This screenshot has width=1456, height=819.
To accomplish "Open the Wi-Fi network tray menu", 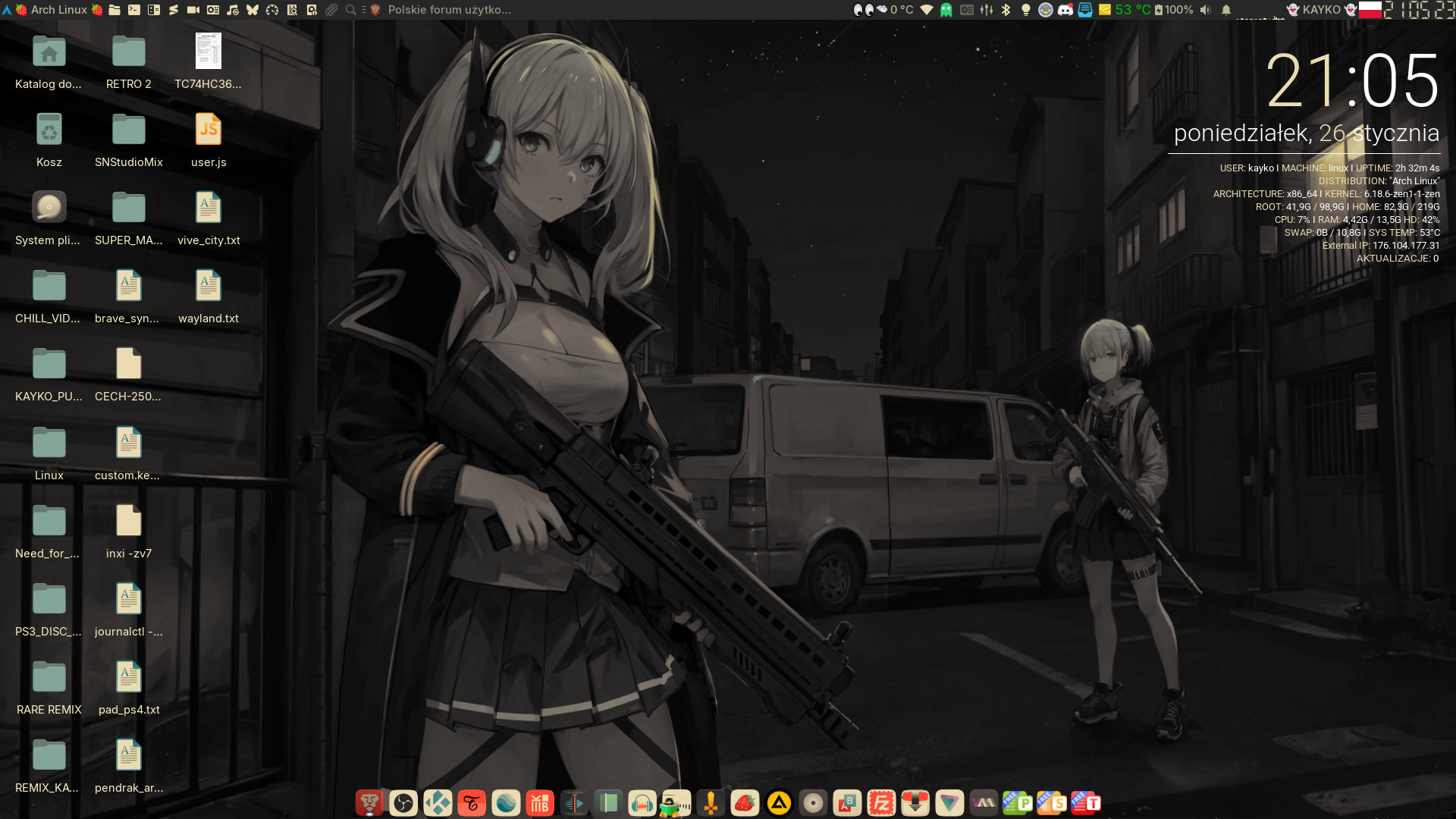I will pyautogui.click(x=927, y=10).
